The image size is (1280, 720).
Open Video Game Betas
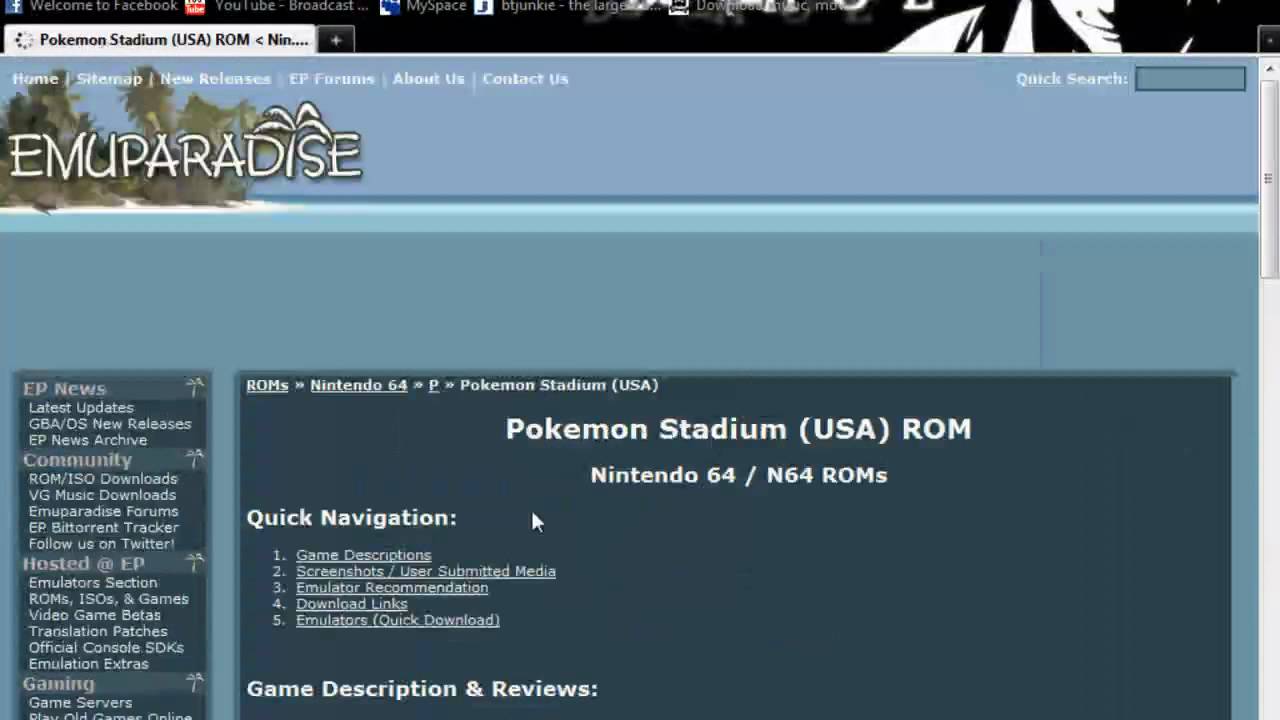pos(94,615)
